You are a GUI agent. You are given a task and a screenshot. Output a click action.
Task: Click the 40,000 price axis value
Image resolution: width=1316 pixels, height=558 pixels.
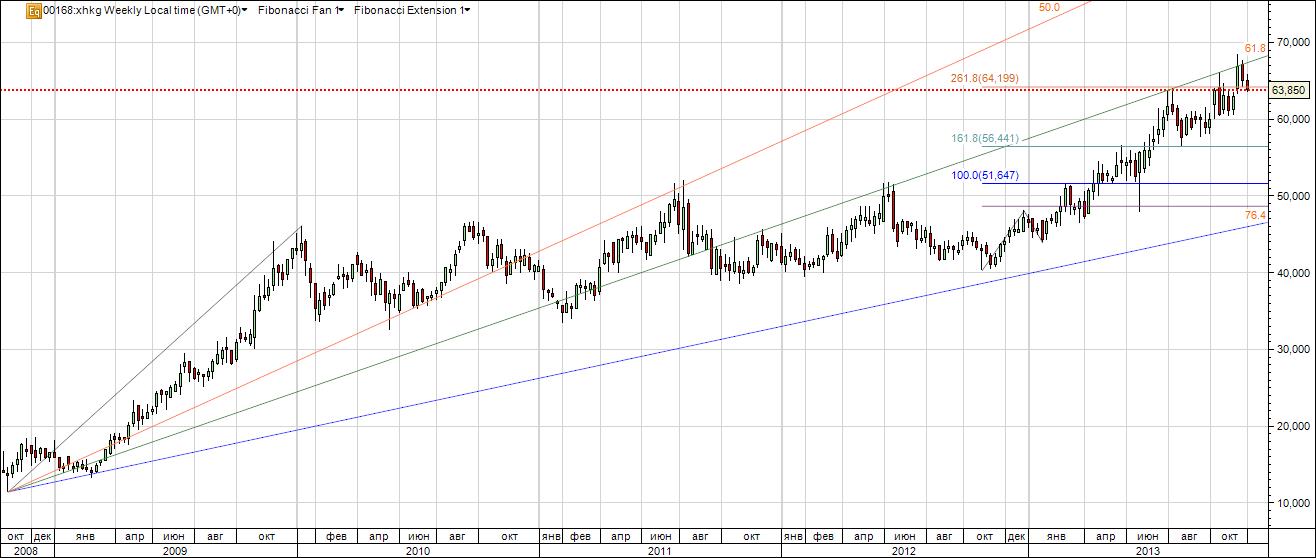[x=1295, y=273]
